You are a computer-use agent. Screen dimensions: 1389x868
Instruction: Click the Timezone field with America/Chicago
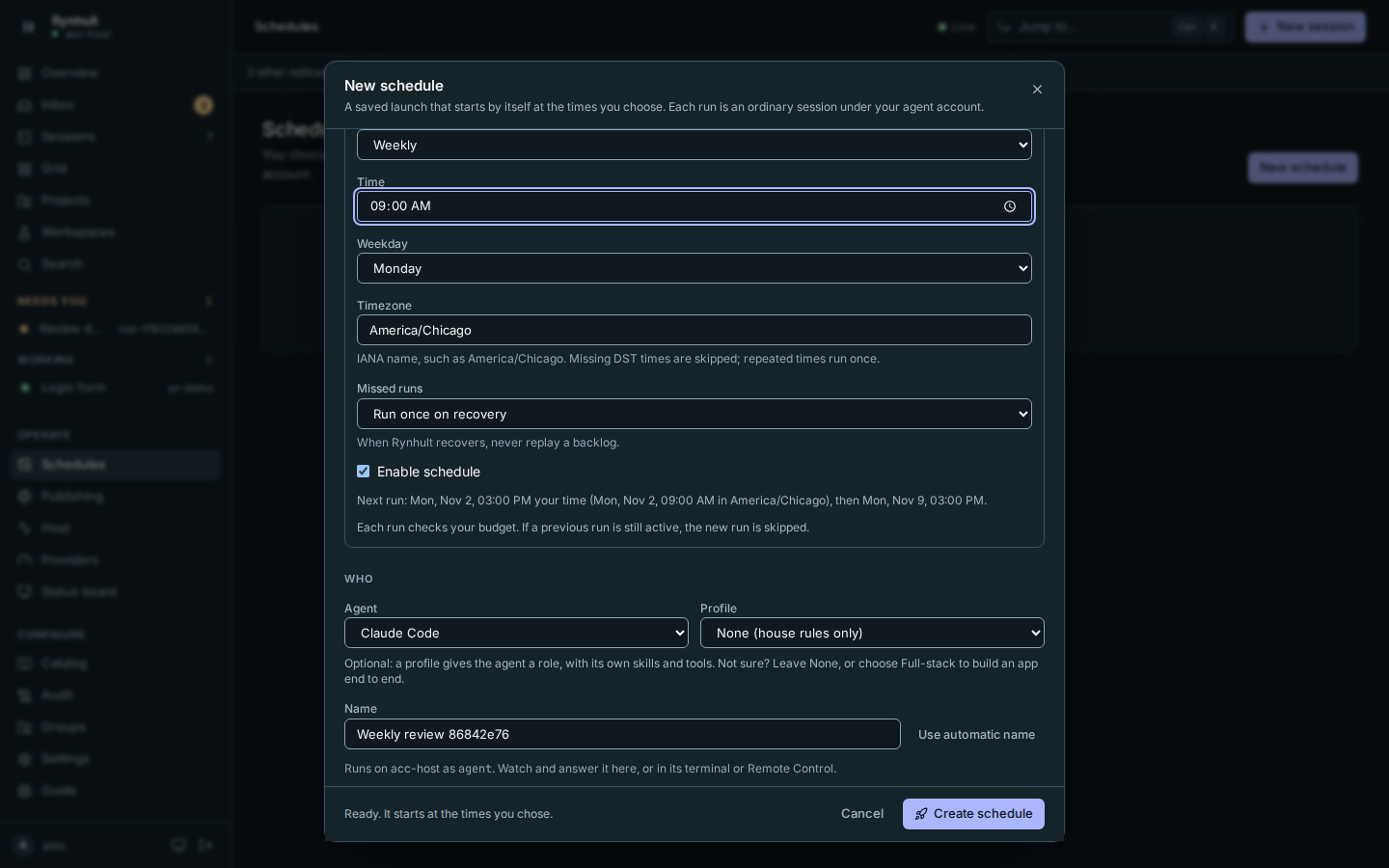click(694, 330)
